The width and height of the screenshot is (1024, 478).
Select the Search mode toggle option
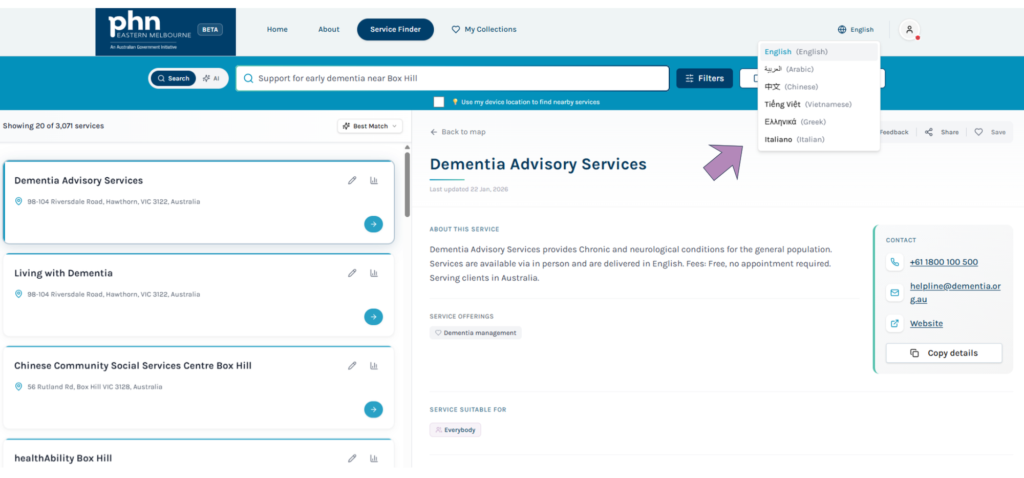[173, 78]
